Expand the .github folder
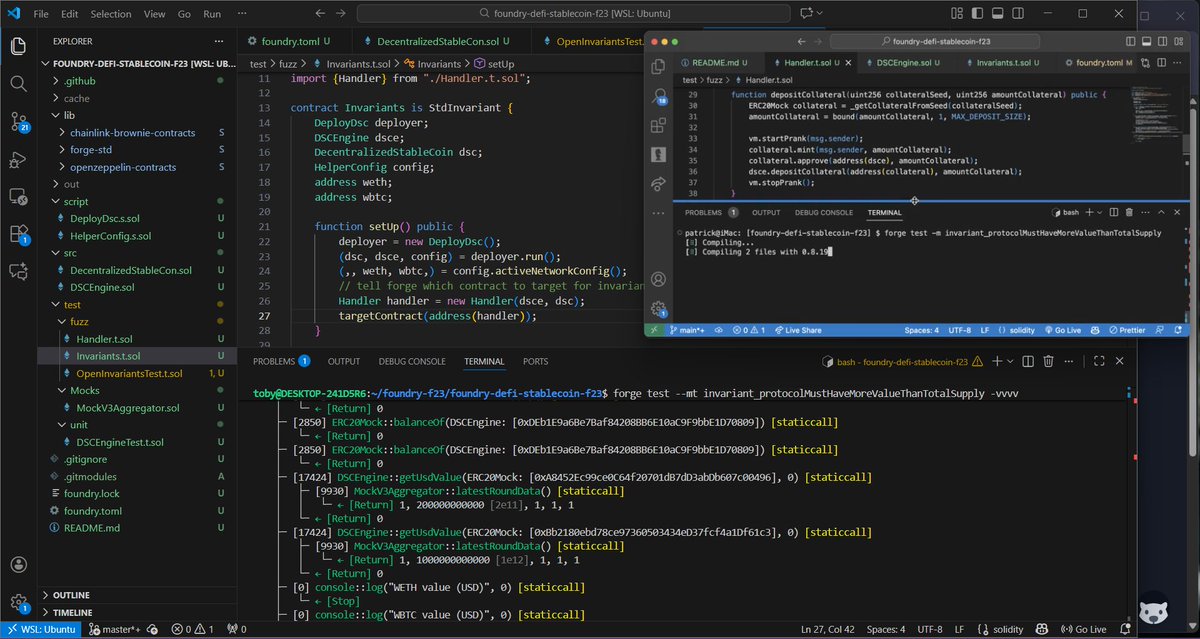The width and height of the screenshot is (1200, 639). tap(138, 81)
